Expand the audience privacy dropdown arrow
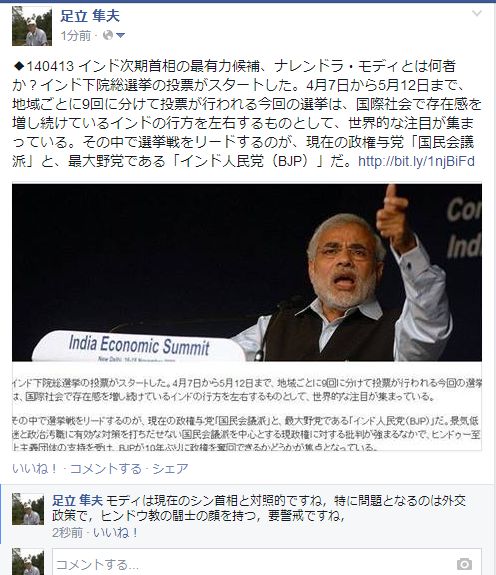Image resolution: width=496 pixels, height=575 pixels. pyautogui.click(x=120, y=36)
